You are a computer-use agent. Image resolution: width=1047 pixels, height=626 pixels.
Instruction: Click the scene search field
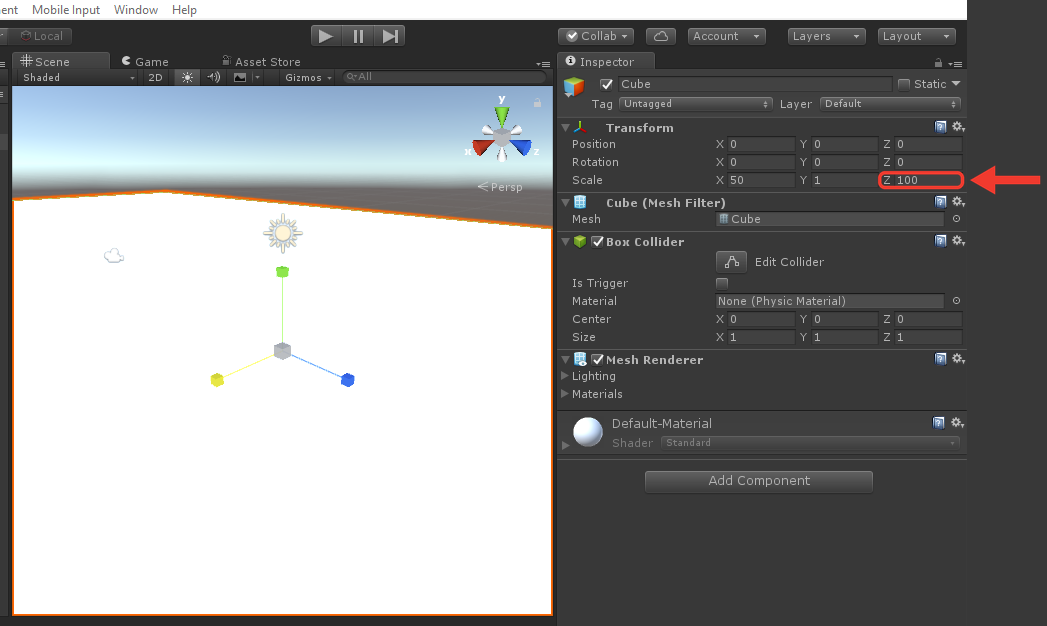tap(444, 77)
